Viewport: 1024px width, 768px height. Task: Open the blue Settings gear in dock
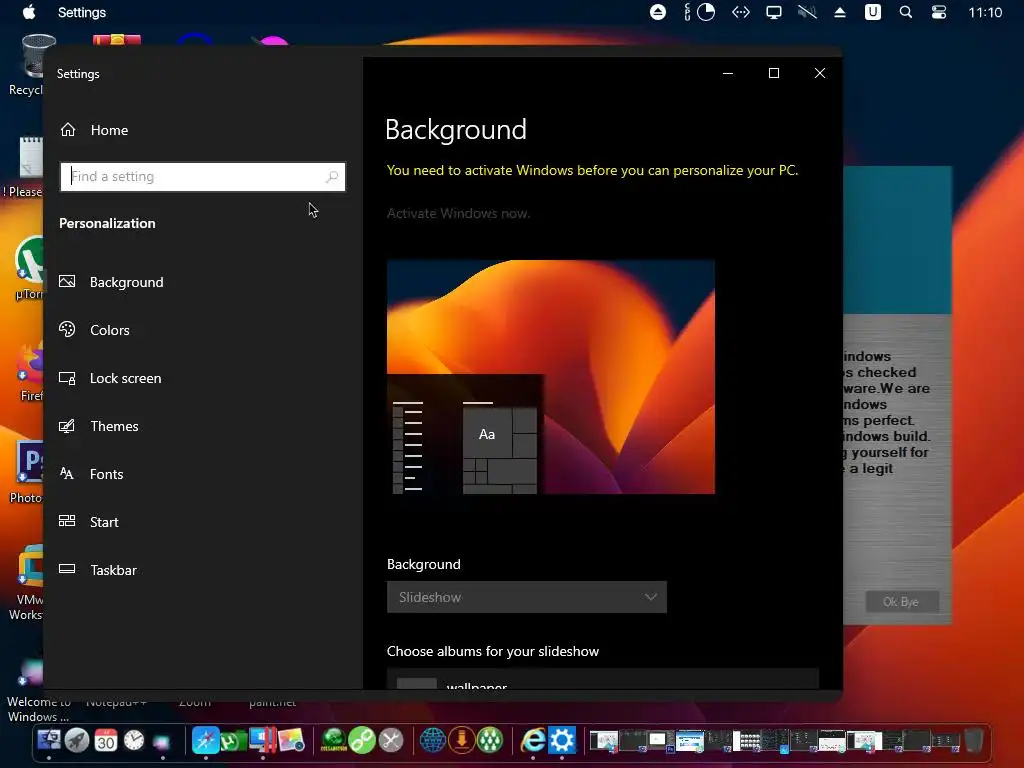pyautogui.click(x=562, y=741)
